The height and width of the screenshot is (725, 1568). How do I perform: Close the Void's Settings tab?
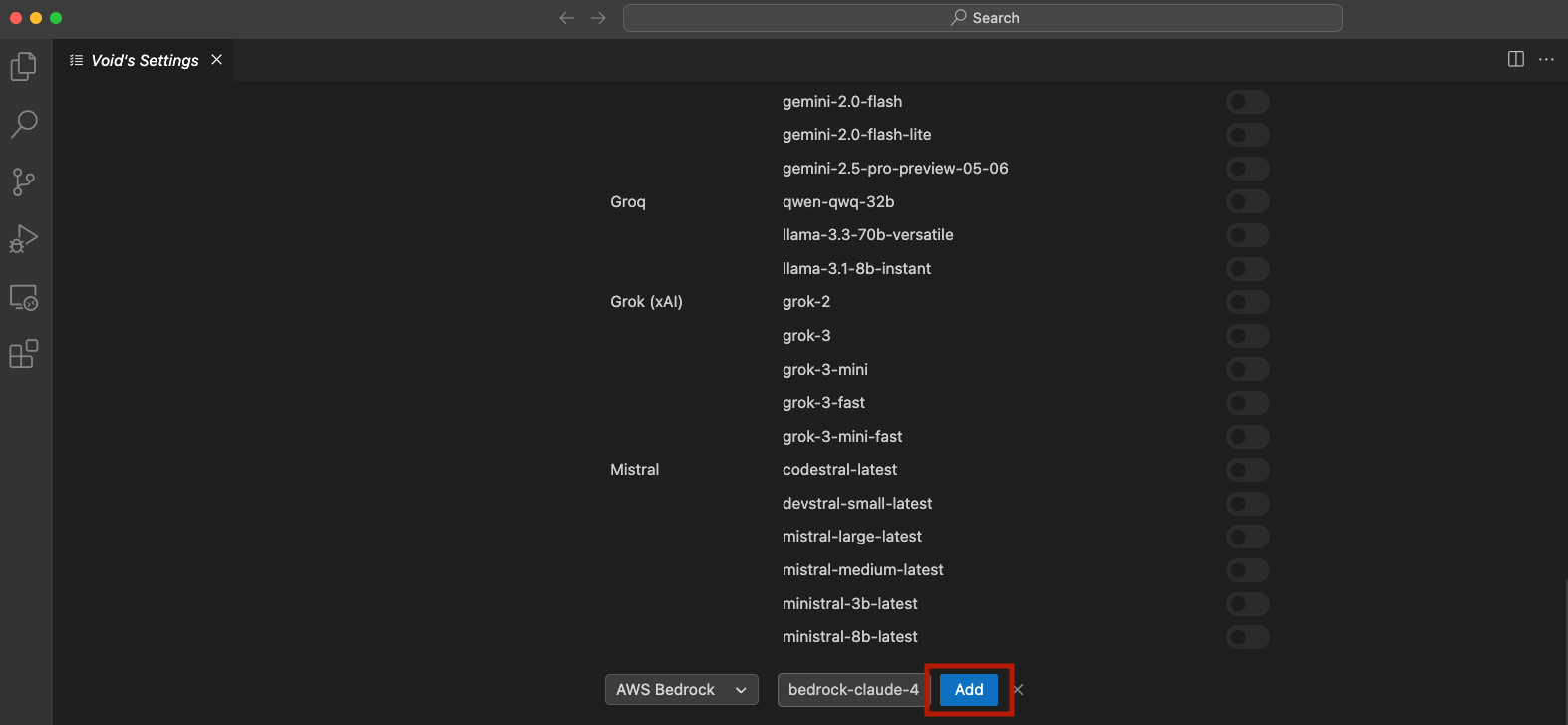[x=216, y=60]
